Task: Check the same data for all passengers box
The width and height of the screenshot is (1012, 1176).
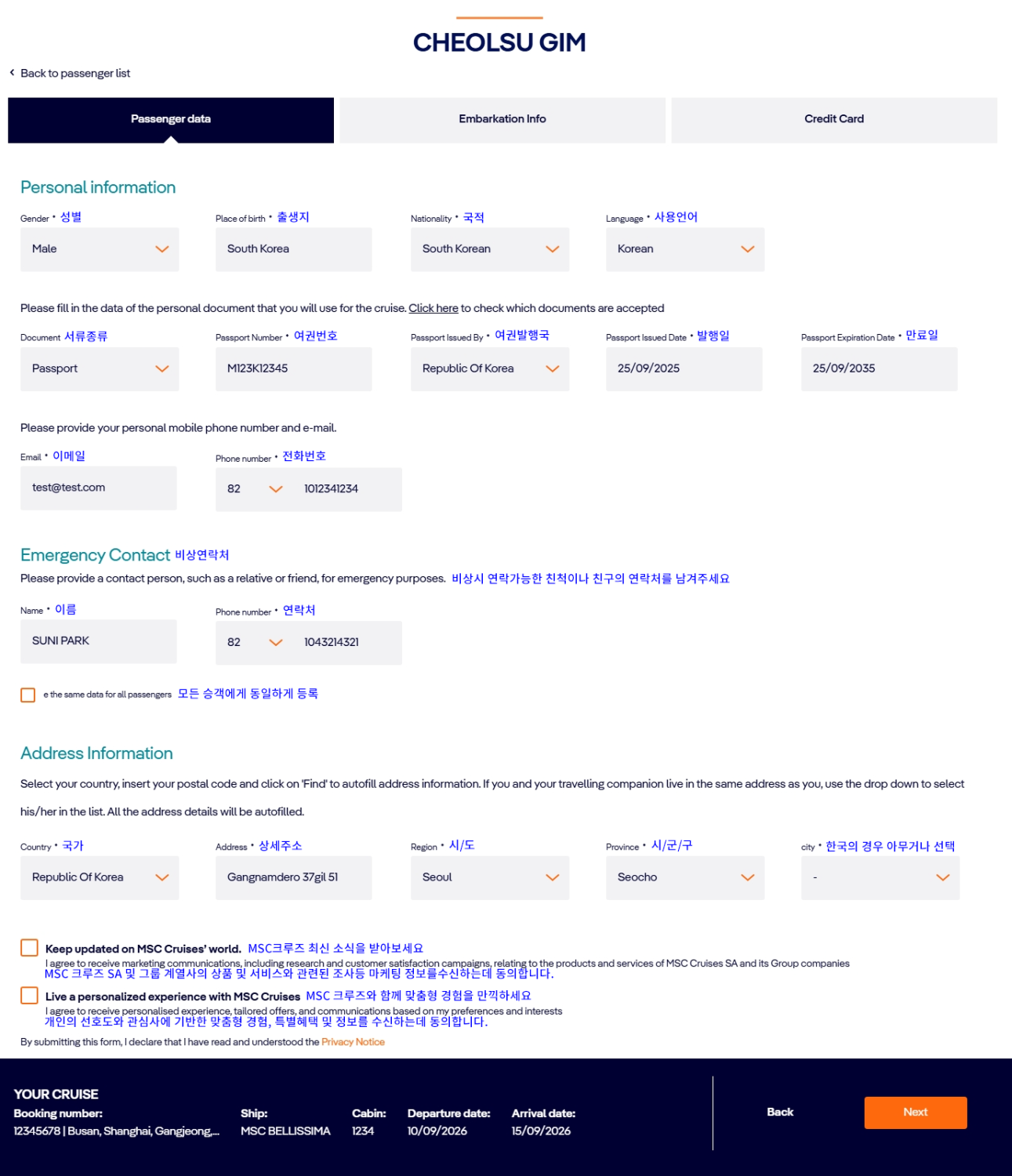Action: point(28,695)
